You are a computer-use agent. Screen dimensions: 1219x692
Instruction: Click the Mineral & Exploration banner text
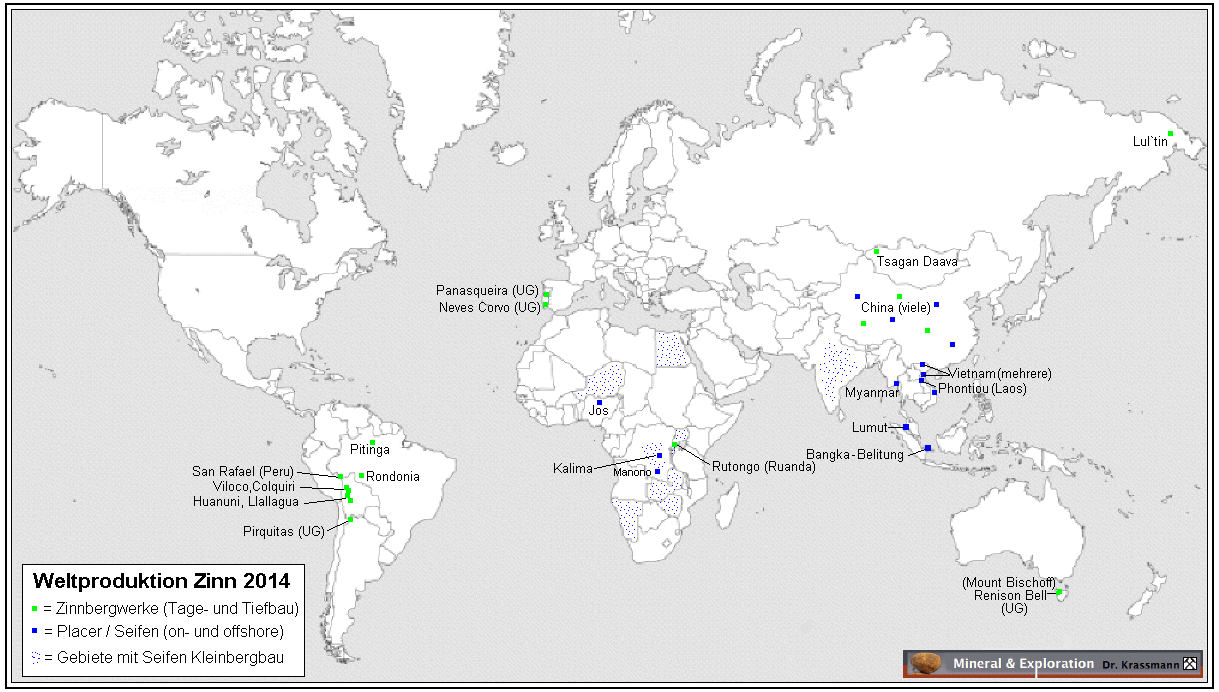[1023, 664]
